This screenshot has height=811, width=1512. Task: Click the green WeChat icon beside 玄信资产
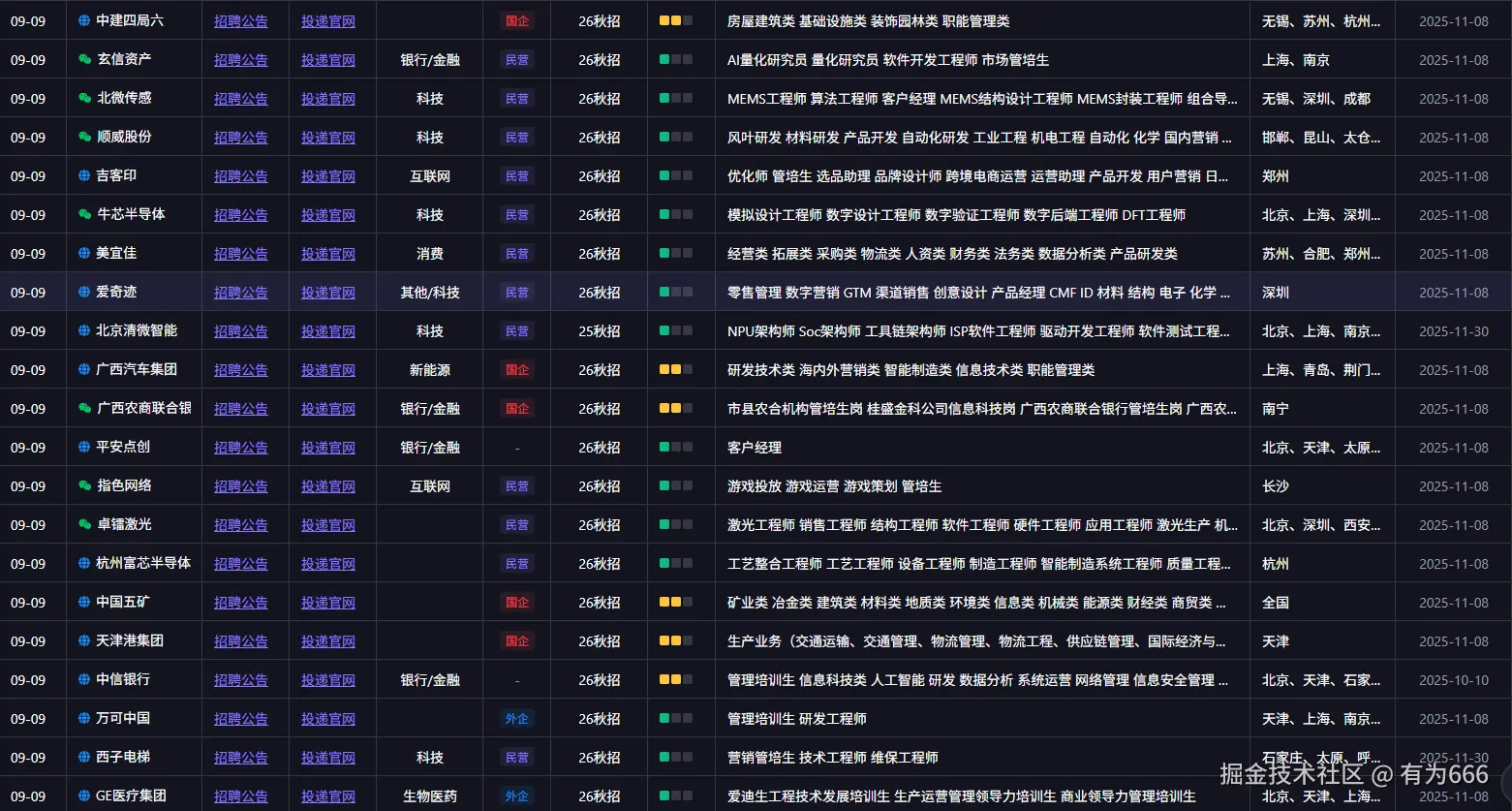[81, 59]
